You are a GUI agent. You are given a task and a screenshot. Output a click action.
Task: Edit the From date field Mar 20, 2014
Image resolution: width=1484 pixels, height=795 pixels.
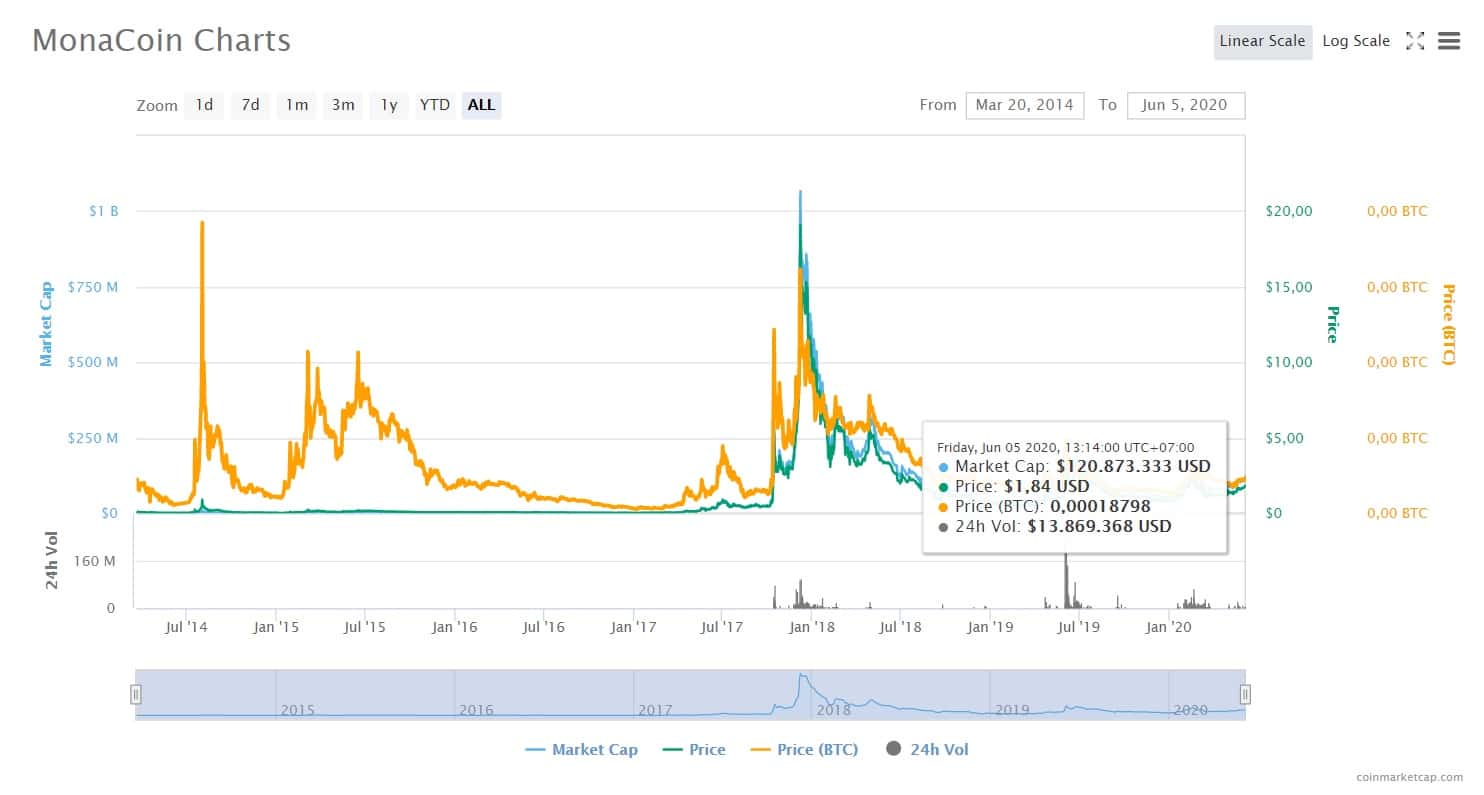(x=1024, y=105)
